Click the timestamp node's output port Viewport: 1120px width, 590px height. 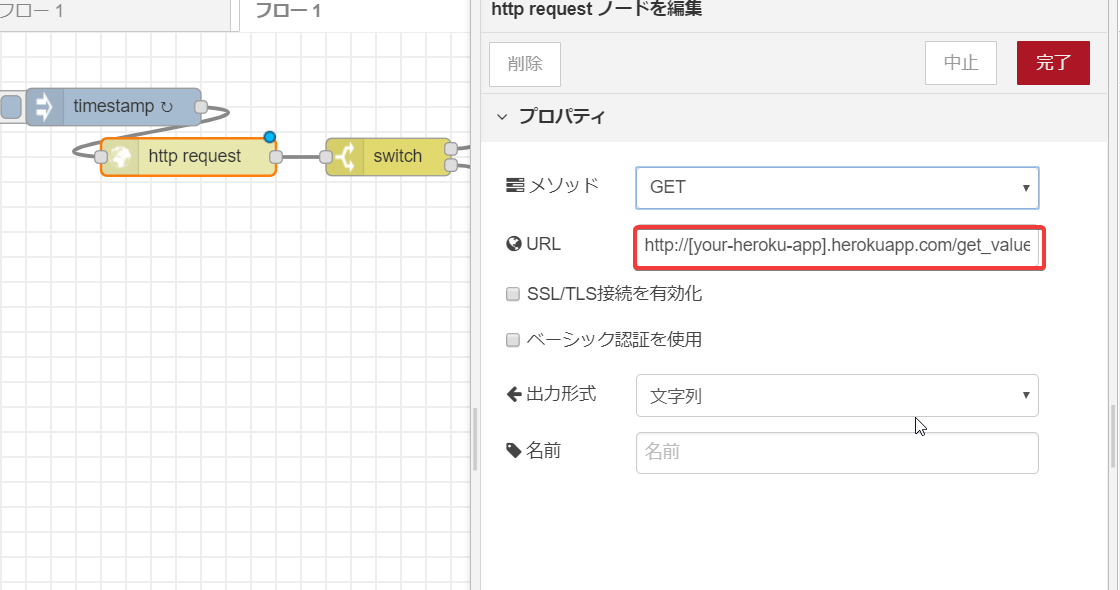pos(201,107)
